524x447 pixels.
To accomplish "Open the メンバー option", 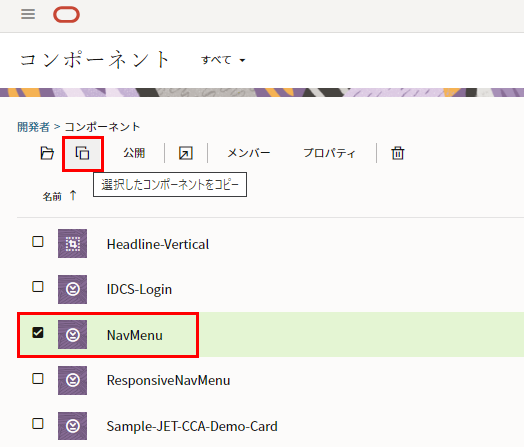I will 249,153.
